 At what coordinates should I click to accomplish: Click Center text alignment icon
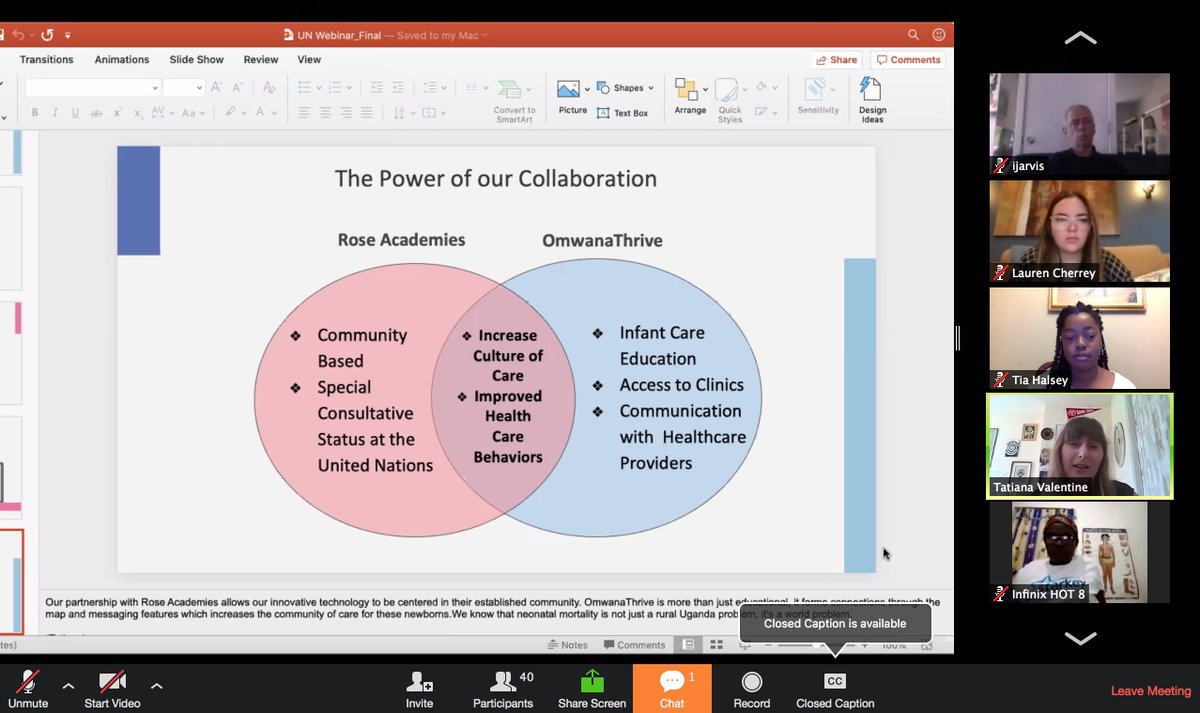pos(326,112)
